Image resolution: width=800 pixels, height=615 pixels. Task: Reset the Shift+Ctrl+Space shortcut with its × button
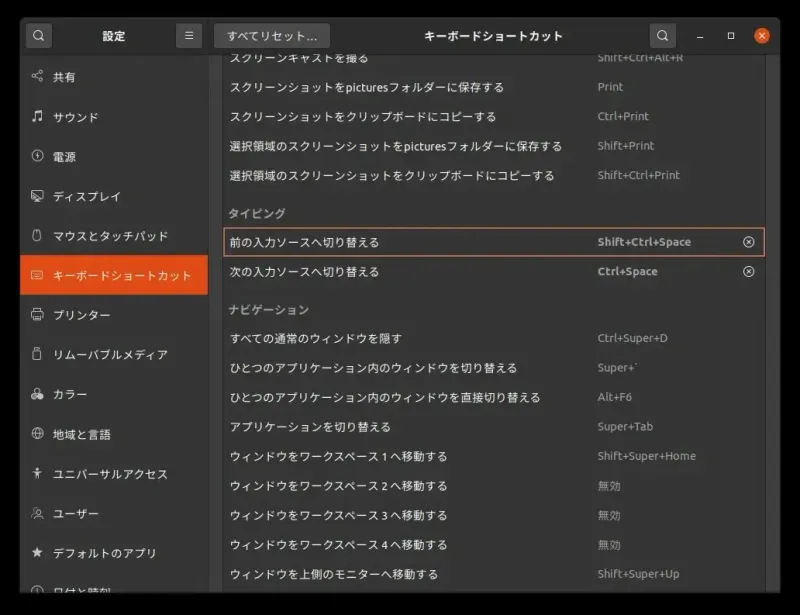(749, 241)
